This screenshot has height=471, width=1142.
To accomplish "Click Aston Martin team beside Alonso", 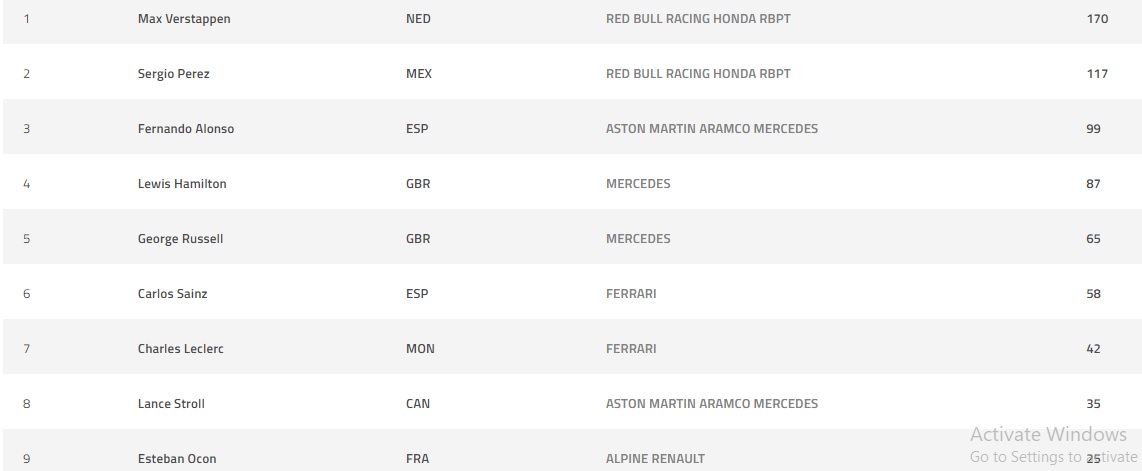I will [x=711, y=129].
